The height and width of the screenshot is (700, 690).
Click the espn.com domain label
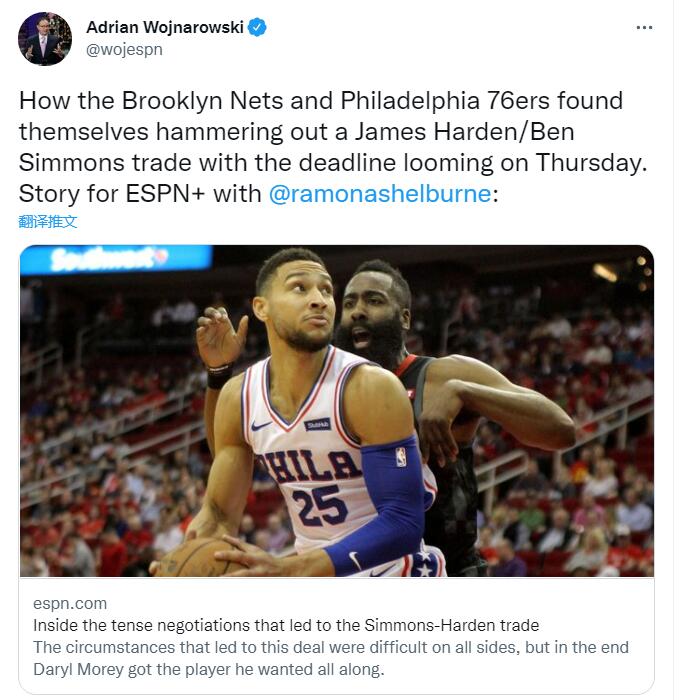point(70,604)
